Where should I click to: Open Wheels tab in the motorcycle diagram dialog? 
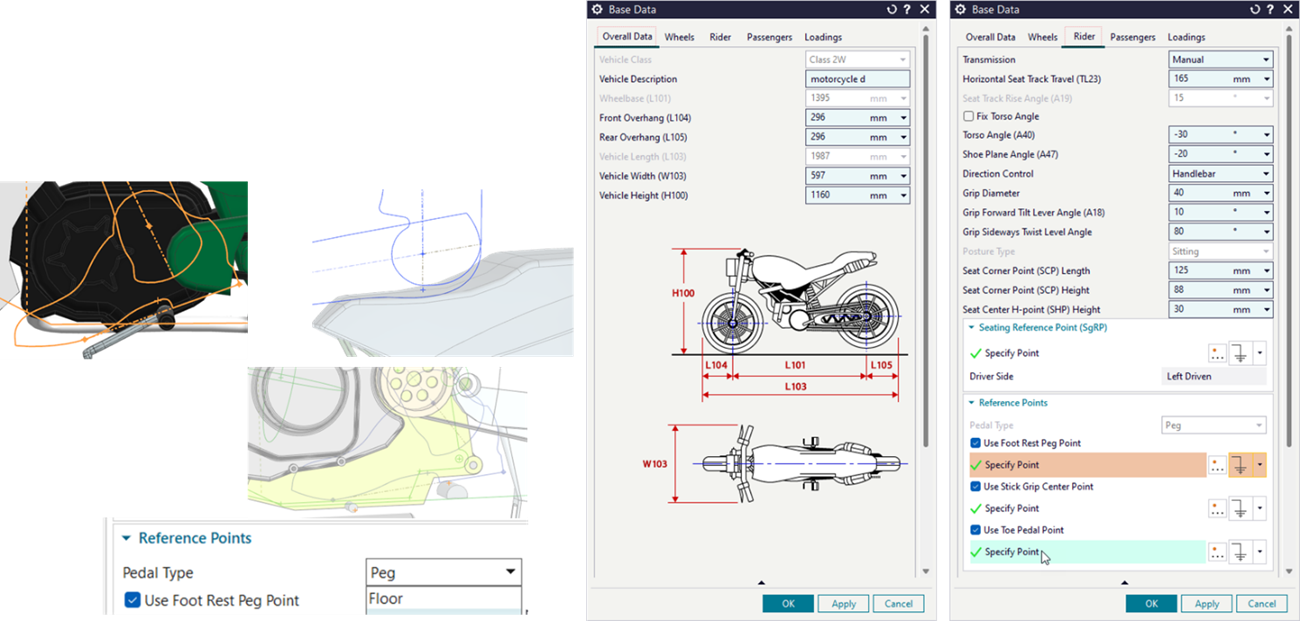point(679,37)
